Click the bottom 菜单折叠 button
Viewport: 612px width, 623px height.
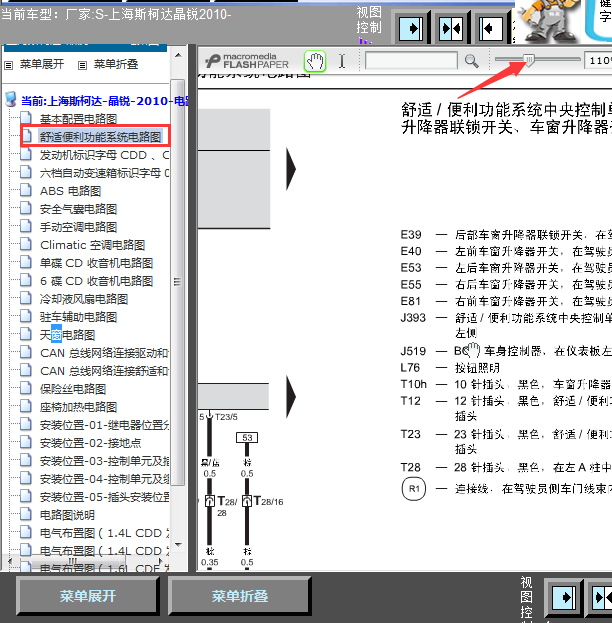239,596
